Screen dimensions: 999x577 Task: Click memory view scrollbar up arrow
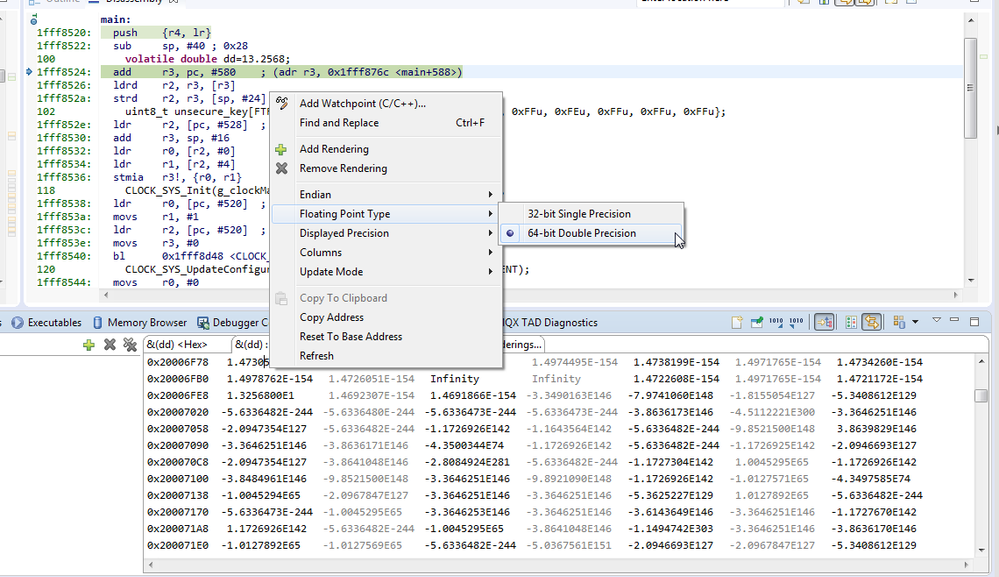(x=981, y=361)
